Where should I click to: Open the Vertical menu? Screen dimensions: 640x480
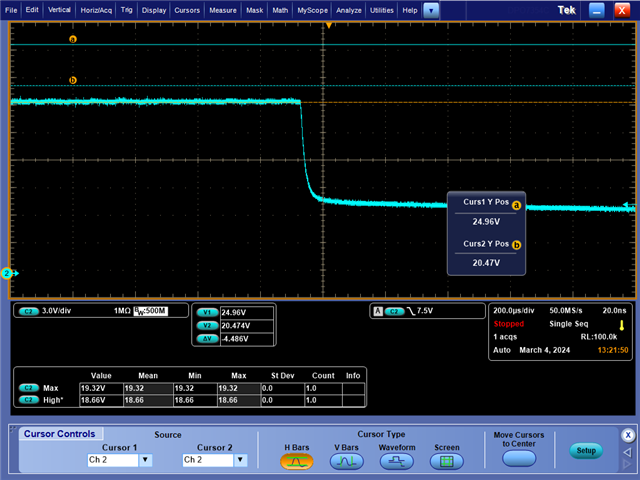[59, 10]
